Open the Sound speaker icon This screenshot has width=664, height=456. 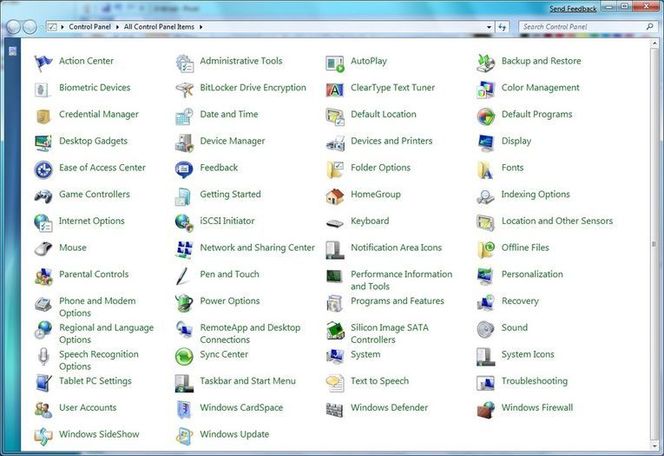tap(485, 329)
